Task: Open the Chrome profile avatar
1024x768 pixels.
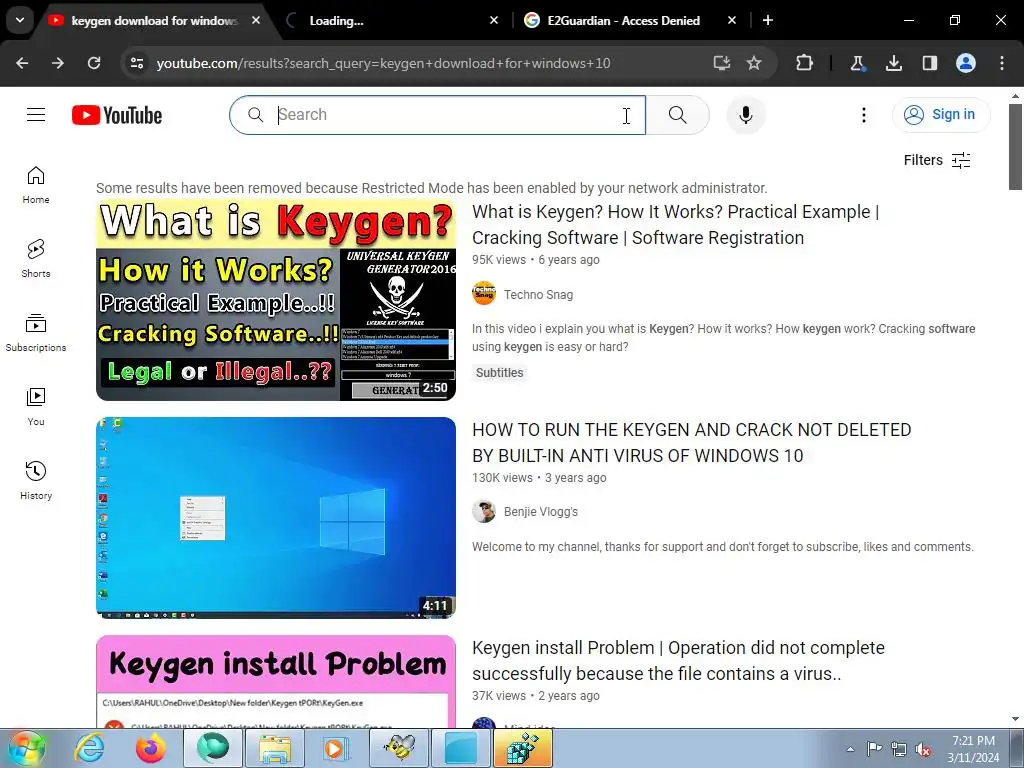Action: (966, 63)
